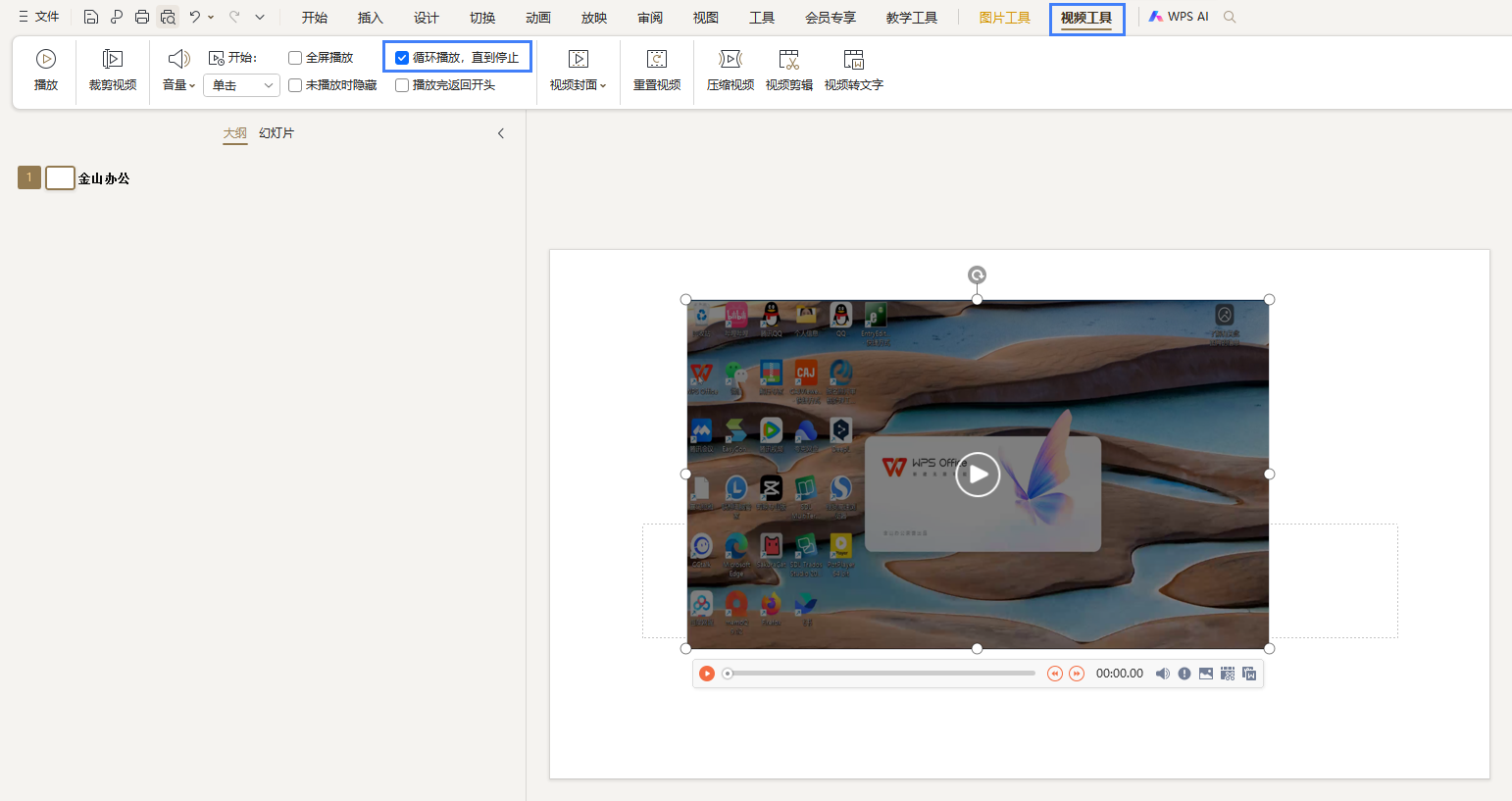Enable the fullscreen playback (全屏播放) checkbox
The height and width of the screenshot is (801, 1512).
[295, 58]
